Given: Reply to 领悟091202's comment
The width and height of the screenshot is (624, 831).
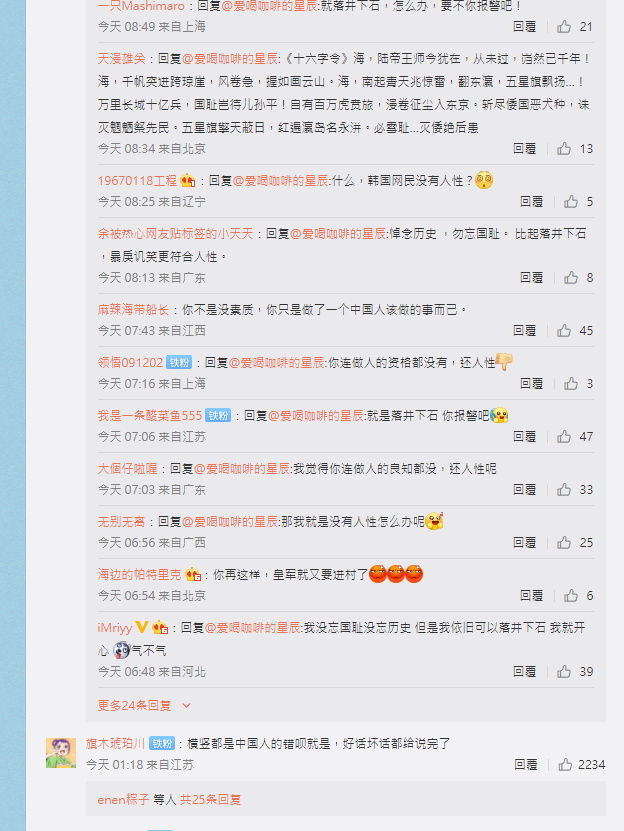Looking at the screenshot, I should (531, 384).
